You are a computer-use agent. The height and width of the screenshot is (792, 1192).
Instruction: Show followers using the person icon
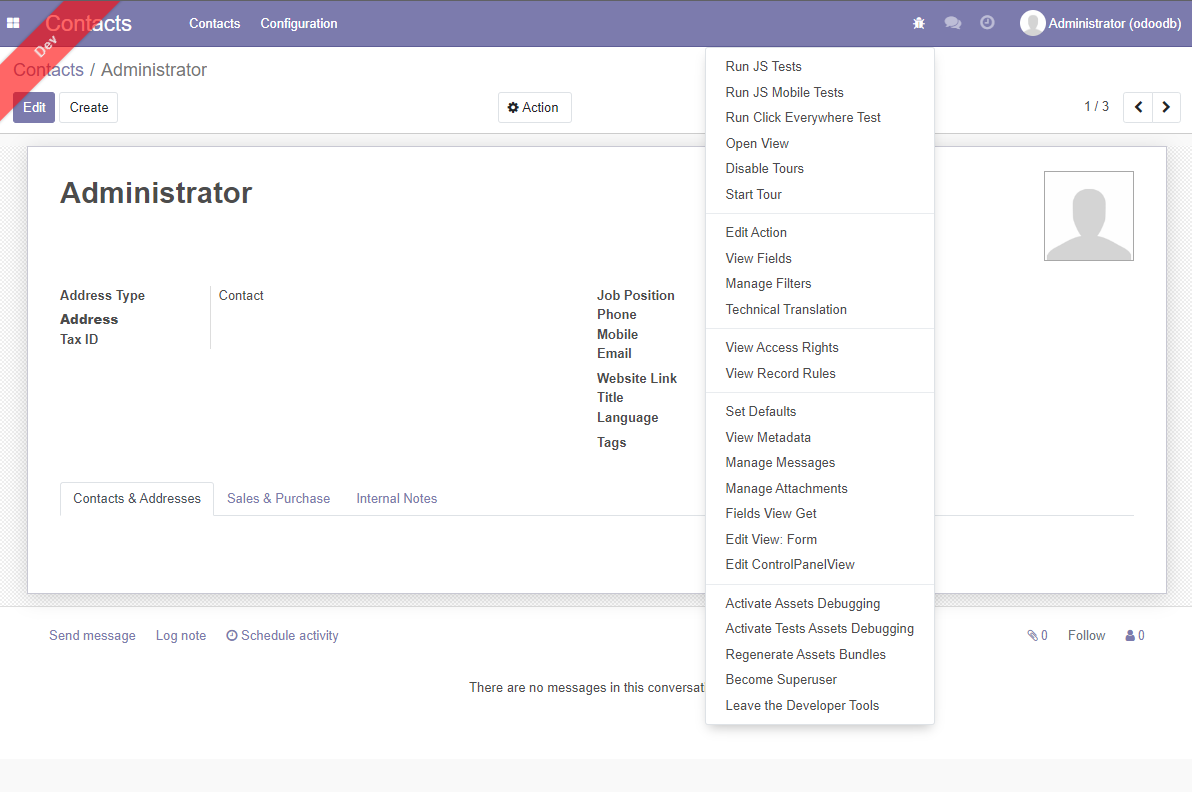[1128, 635]
